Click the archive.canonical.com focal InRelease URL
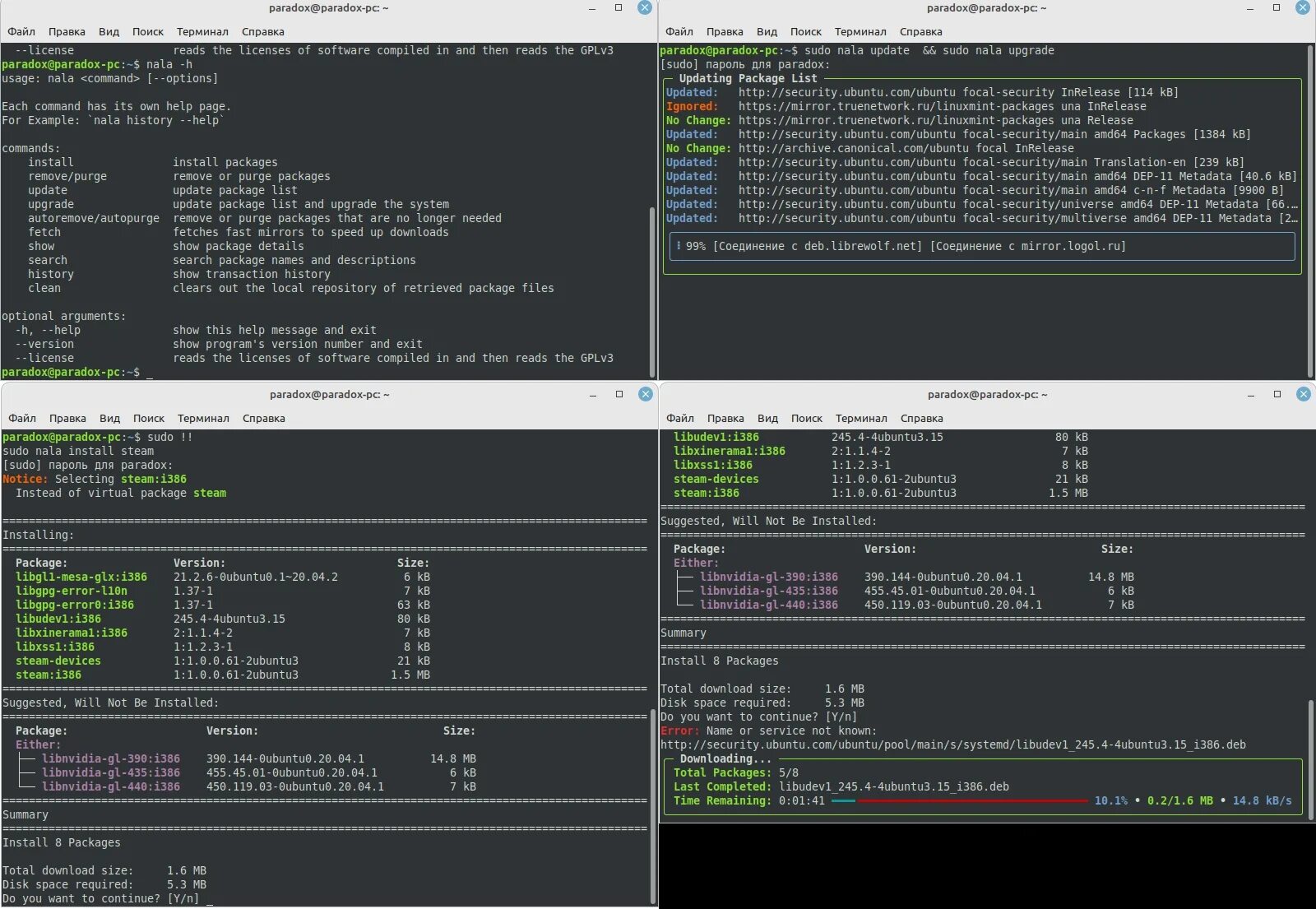This screenshot has height=909, width=1316. (906, 148)
